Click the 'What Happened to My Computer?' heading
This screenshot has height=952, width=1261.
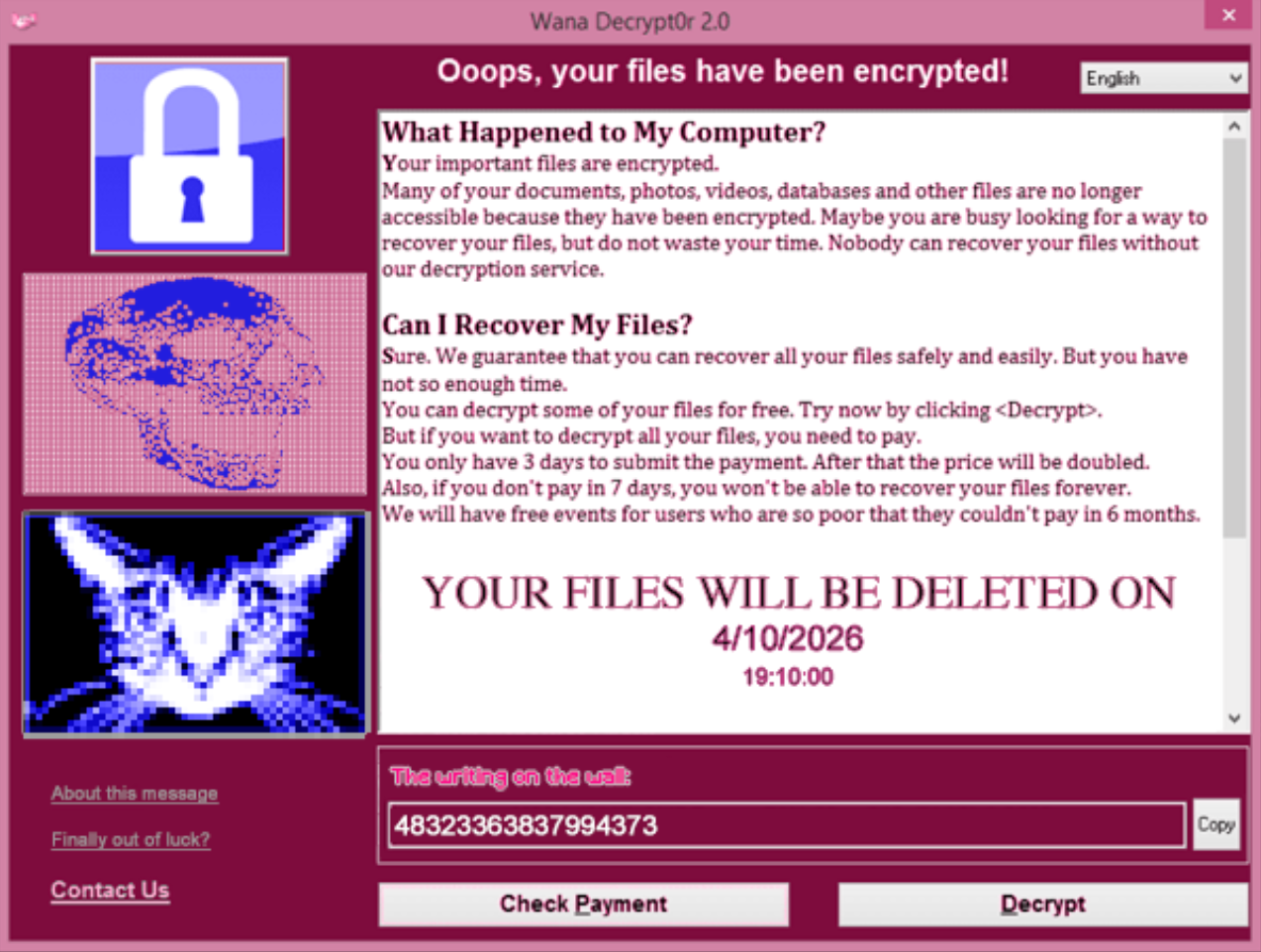pos(604,132)
